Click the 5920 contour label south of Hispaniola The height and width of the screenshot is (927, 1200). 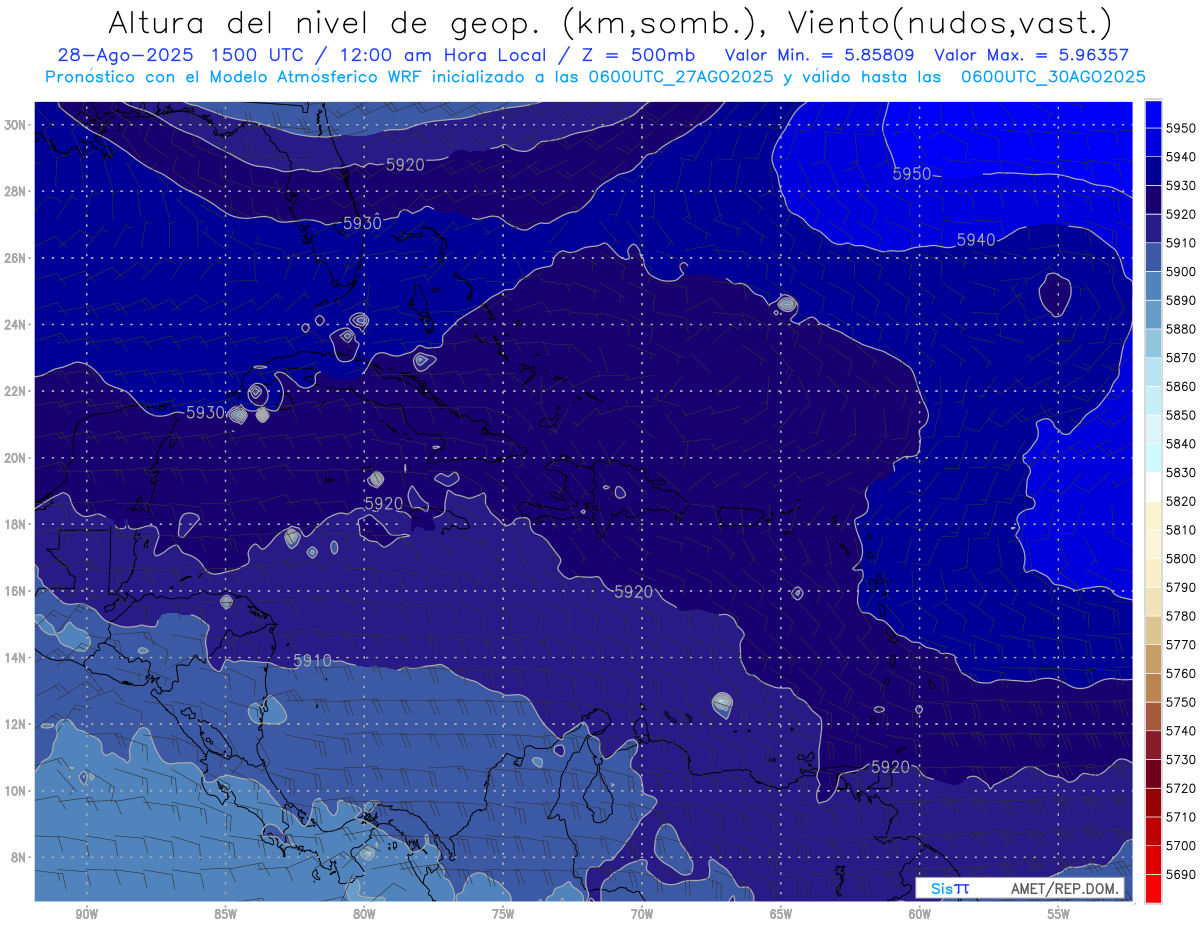click(633, 592)
